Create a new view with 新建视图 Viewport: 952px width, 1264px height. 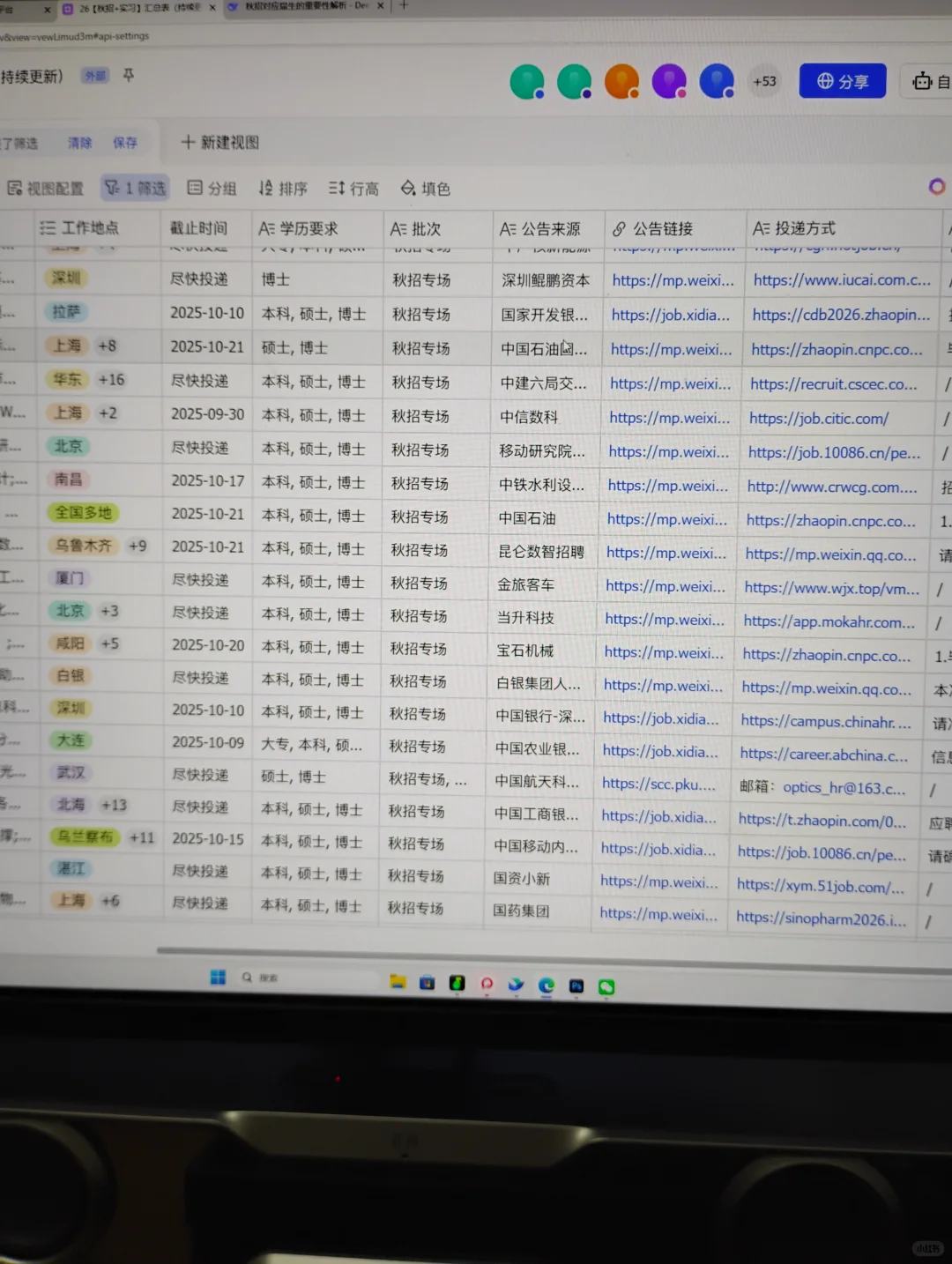(220, 142)
